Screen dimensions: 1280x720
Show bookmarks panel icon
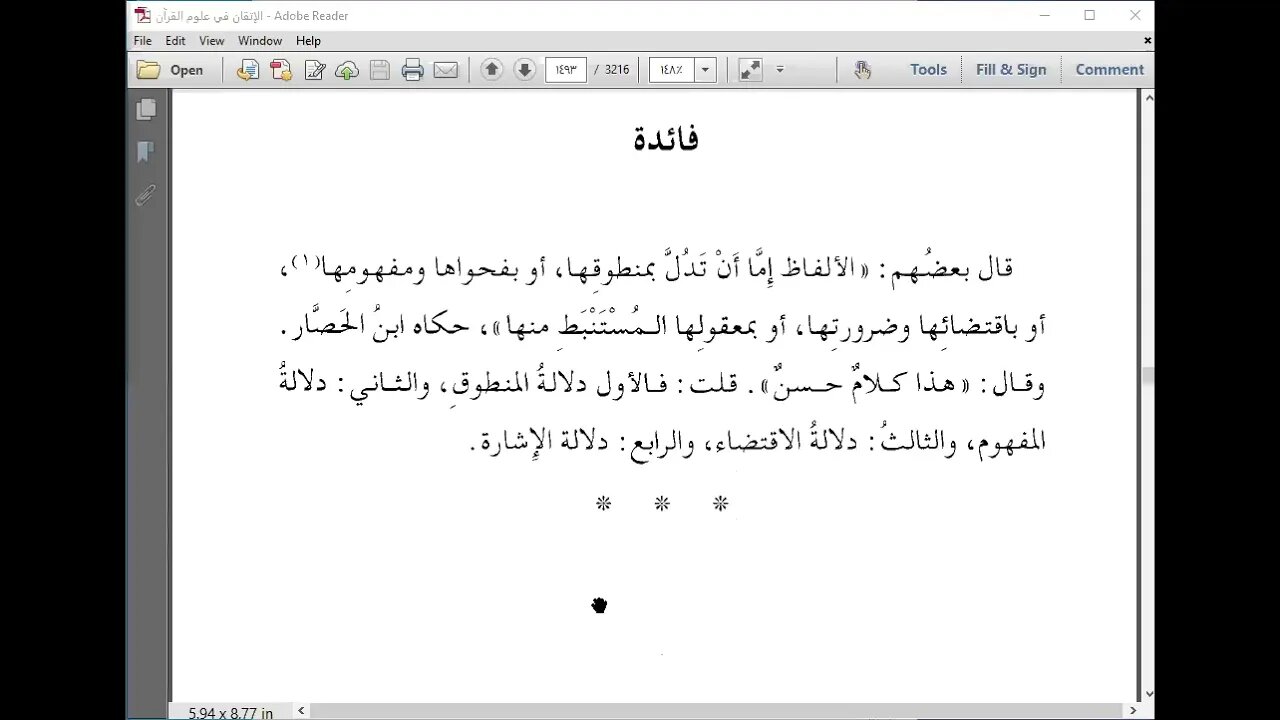point(146,152)
